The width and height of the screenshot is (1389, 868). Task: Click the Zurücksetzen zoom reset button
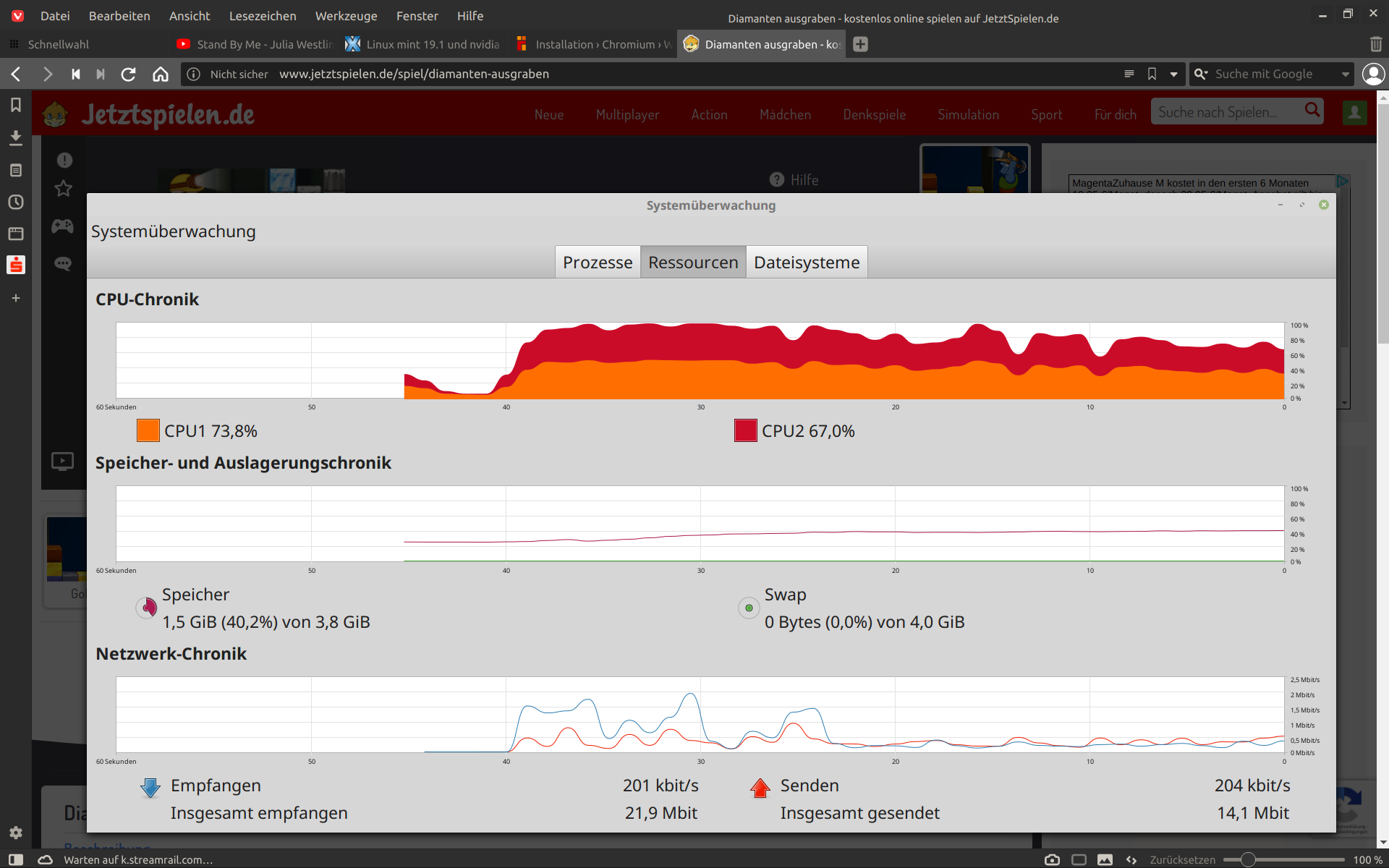pos(1182,859)
